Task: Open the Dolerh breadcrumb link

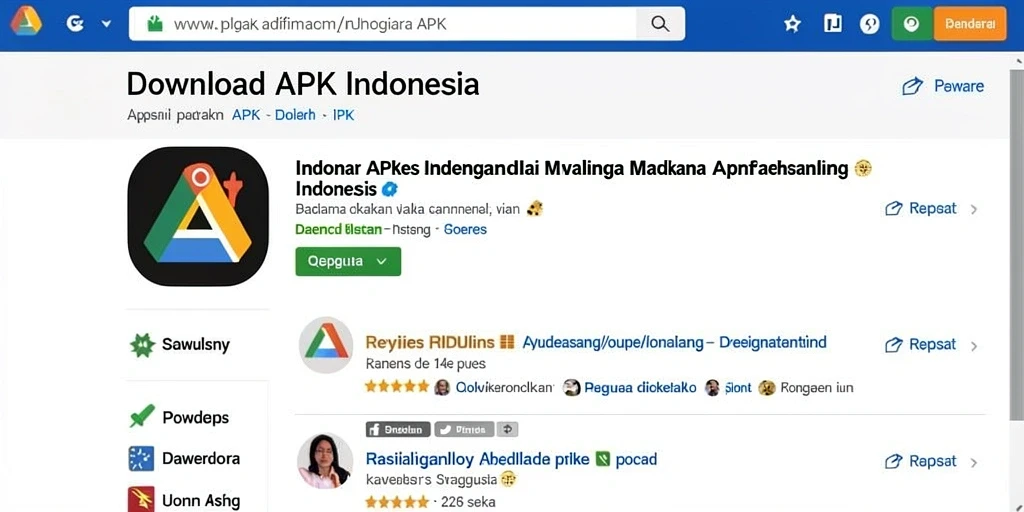Action: tap(295, 115)
